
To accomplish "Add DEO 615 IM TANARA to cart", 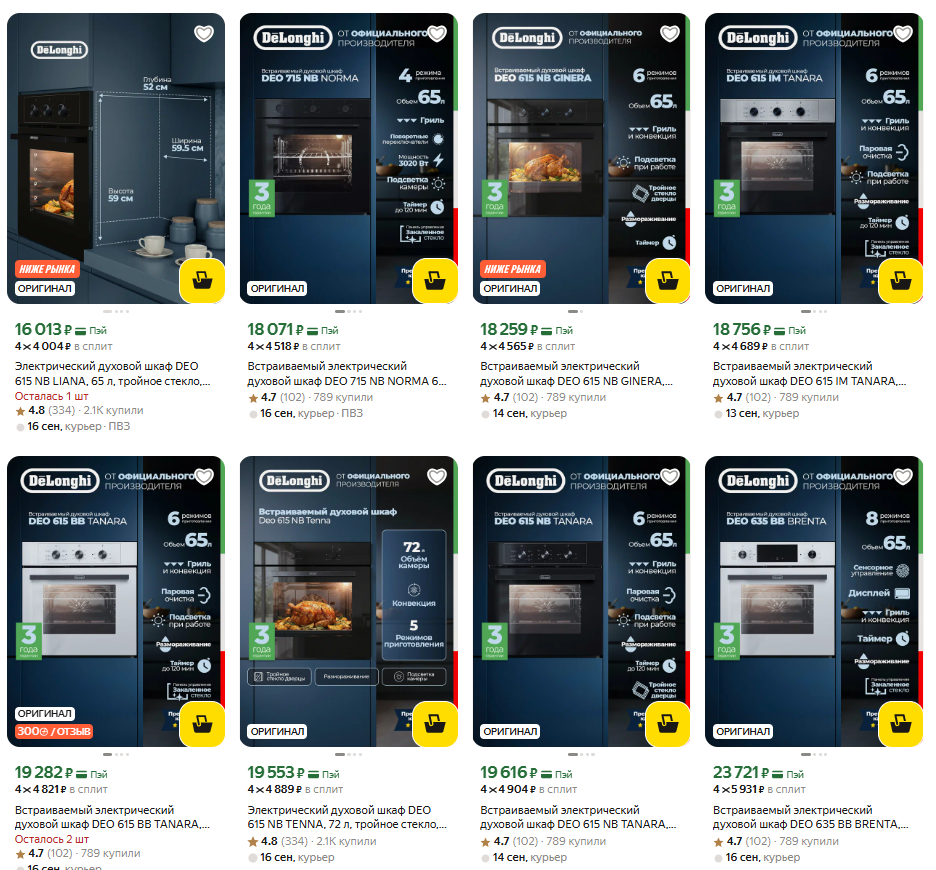I will 901,281.
